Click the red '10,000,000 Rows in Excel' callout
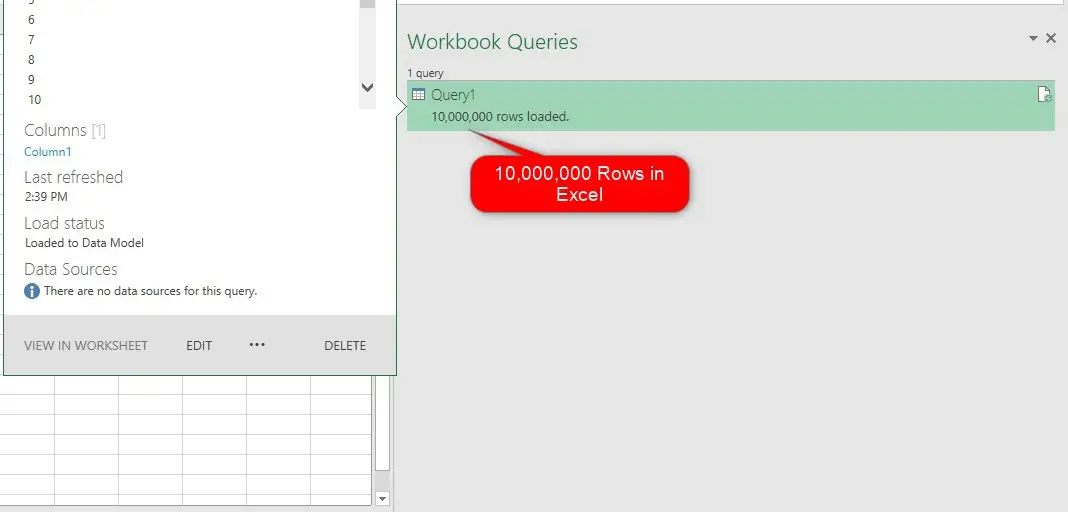Viewport: 1068px width, 512px height. [x=580, y=184]
